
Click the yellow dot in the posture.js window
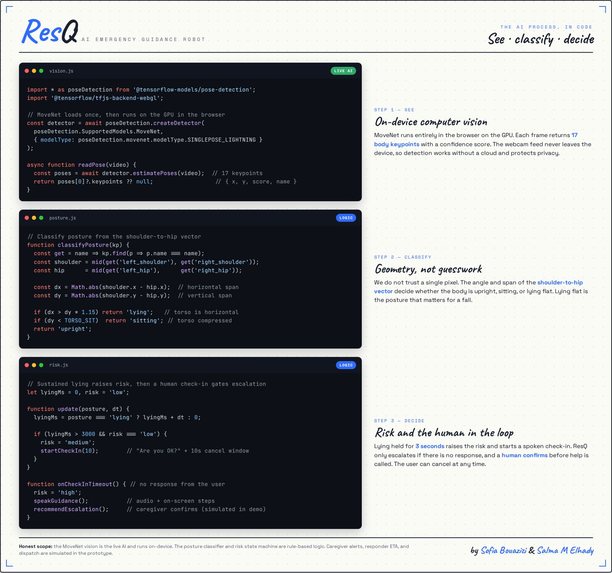(x=34, y=218)
